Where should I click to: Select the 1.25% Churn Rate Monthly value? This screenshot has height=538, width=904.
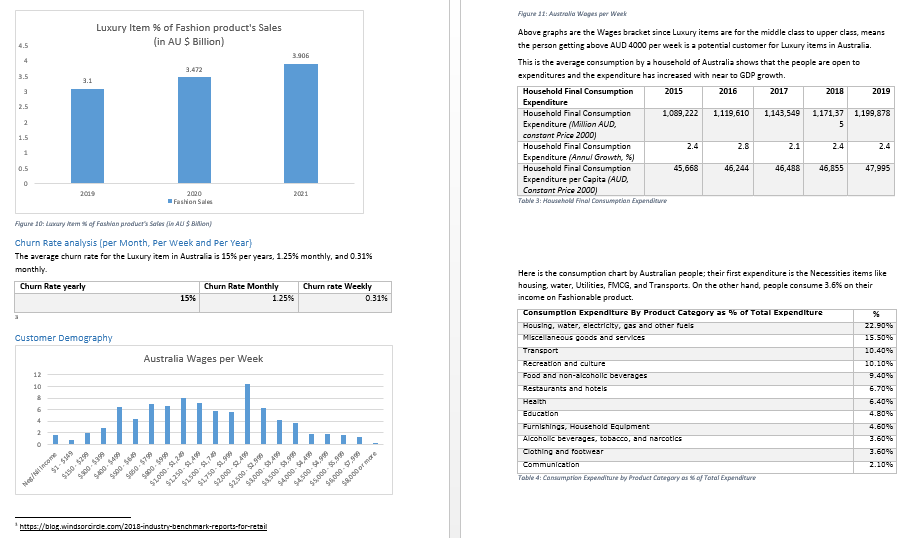(x=282, y=298)
